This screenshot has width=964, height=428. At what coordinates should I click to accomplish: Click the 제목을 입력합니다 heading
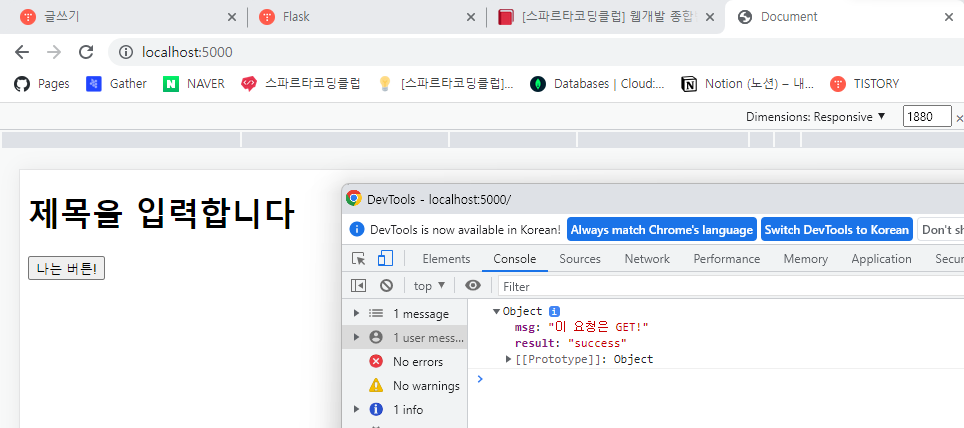tap(162, 213)
